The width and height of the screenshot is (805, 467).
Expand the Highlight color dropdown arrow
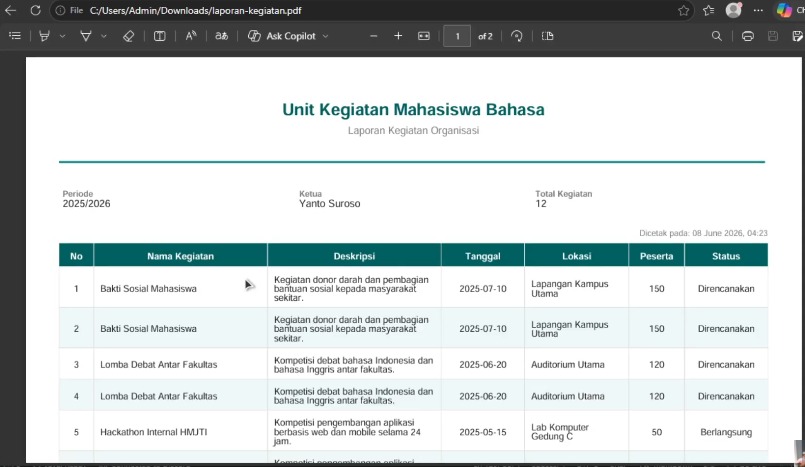click(x=63, y=36)
